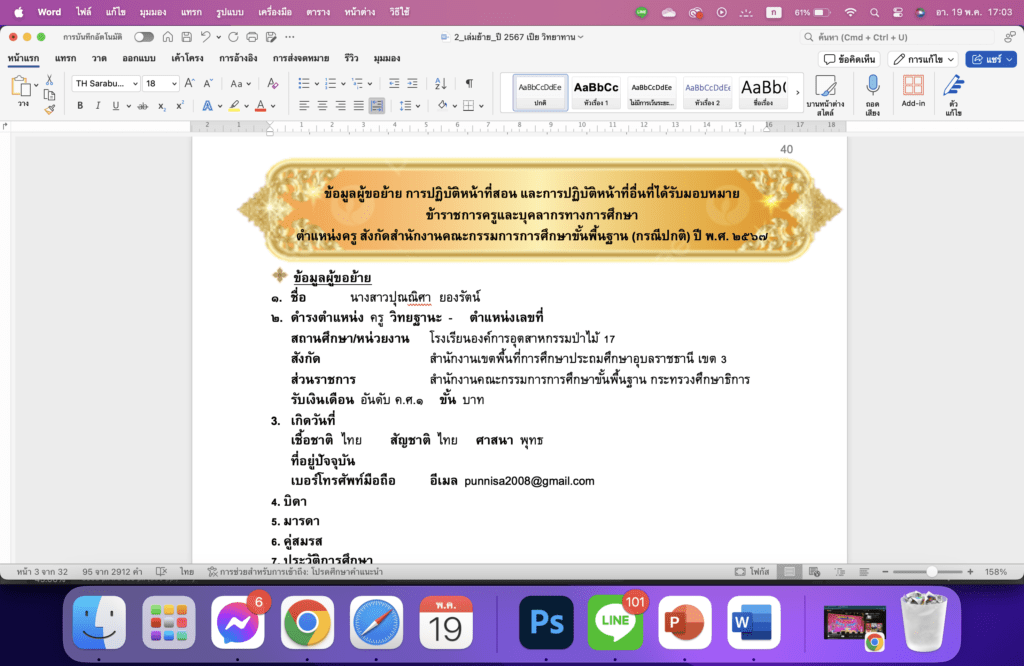The image size is (1024, 666).
Task: Toggle Subscript formatting
Action: (161, 105)
